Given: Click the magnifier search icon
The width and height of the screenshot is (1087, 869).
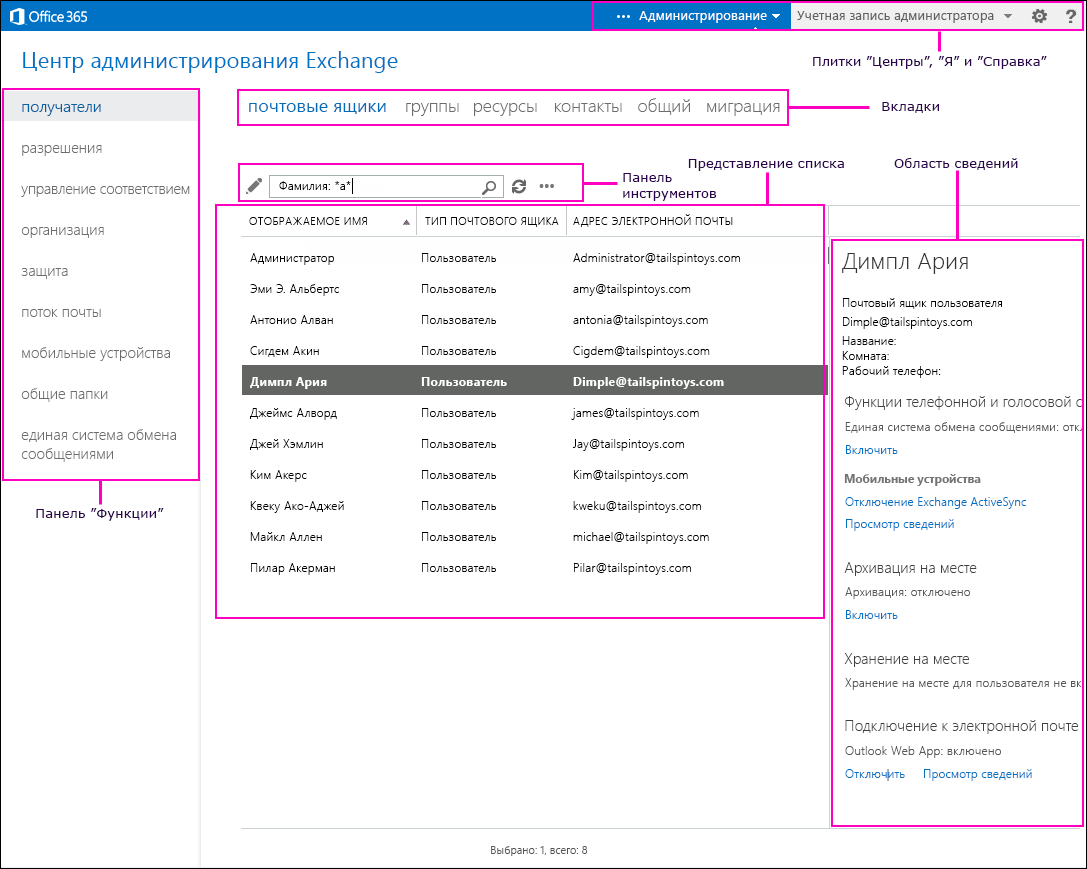Looking at the screenshot, I should pyautogui.click(x=489, y=186).
